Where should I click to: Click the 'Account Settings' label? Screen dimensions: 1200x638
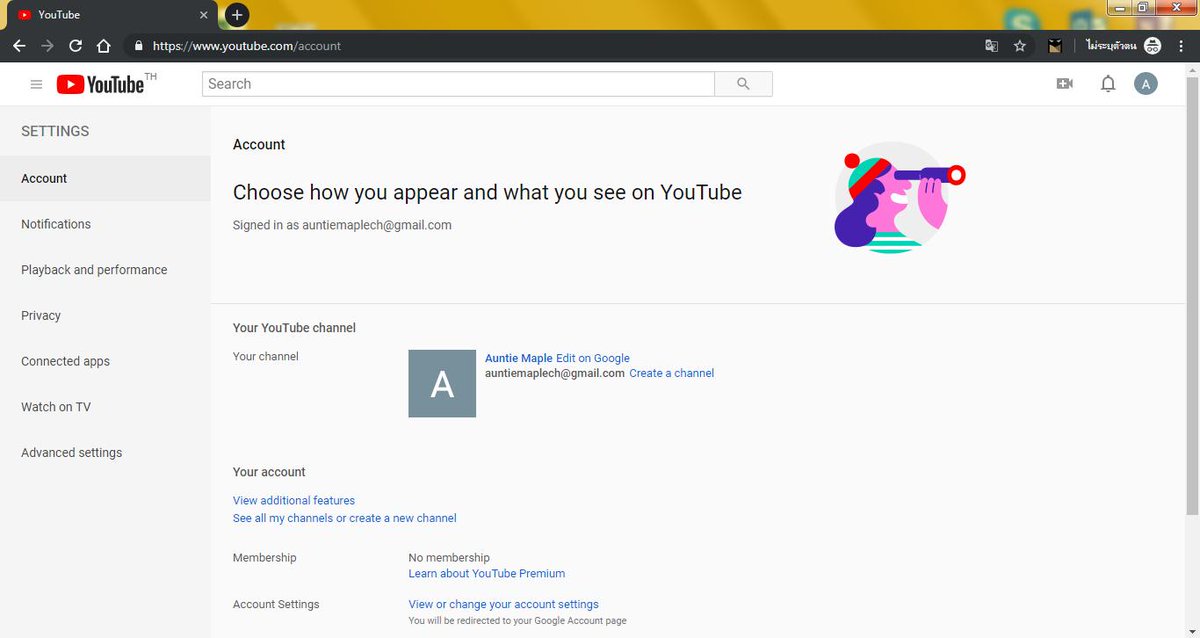(276, 604)
